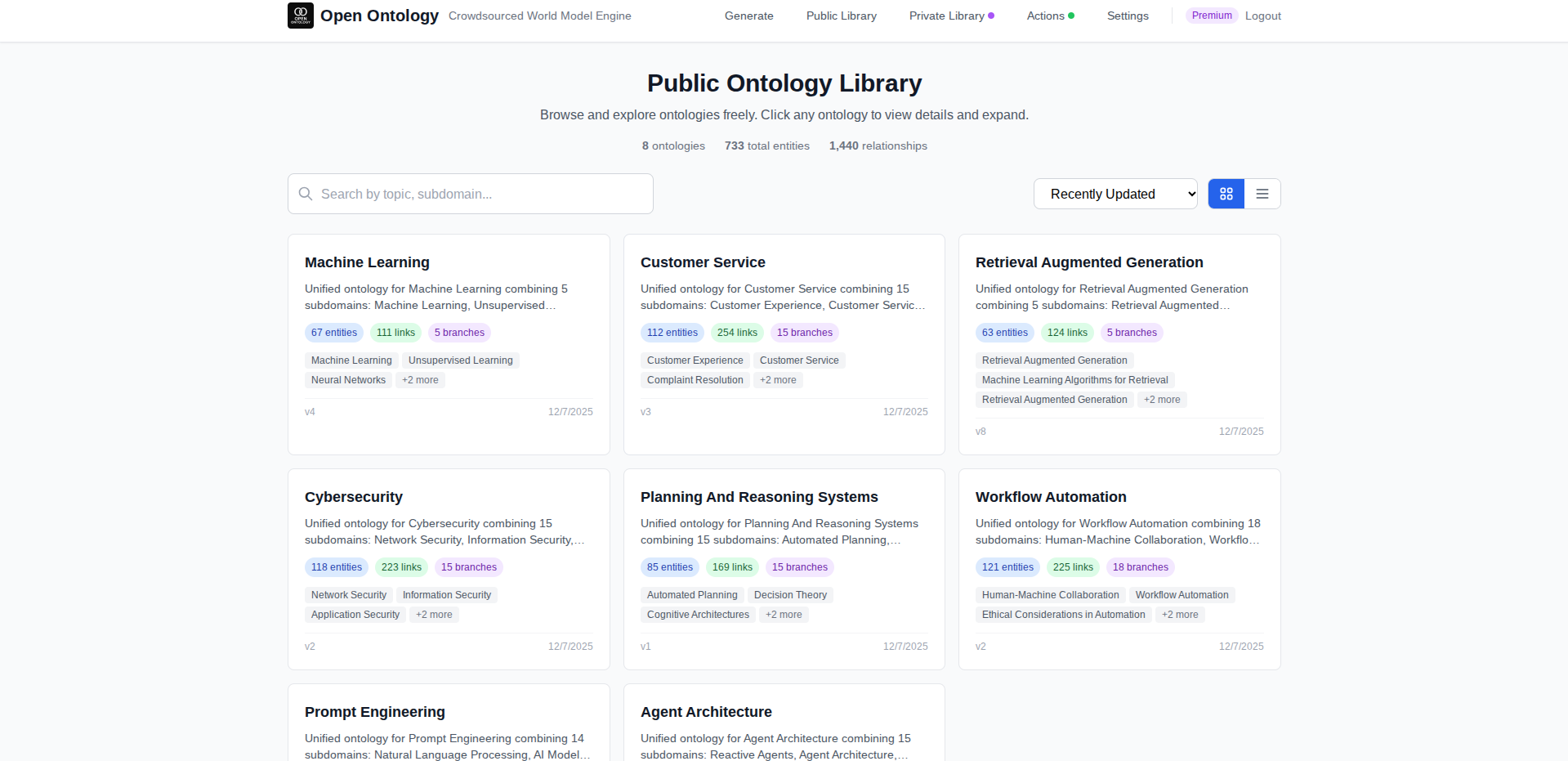Select the grid view icon
The height and width of the screenshot is (761, 1568).
point(1226,194)
